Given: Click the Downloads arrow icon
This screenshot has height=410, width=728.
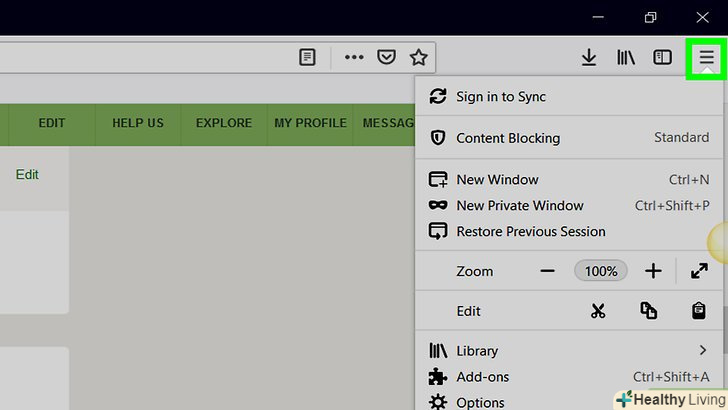Looking at the screenshot, I should click(589, 58).
